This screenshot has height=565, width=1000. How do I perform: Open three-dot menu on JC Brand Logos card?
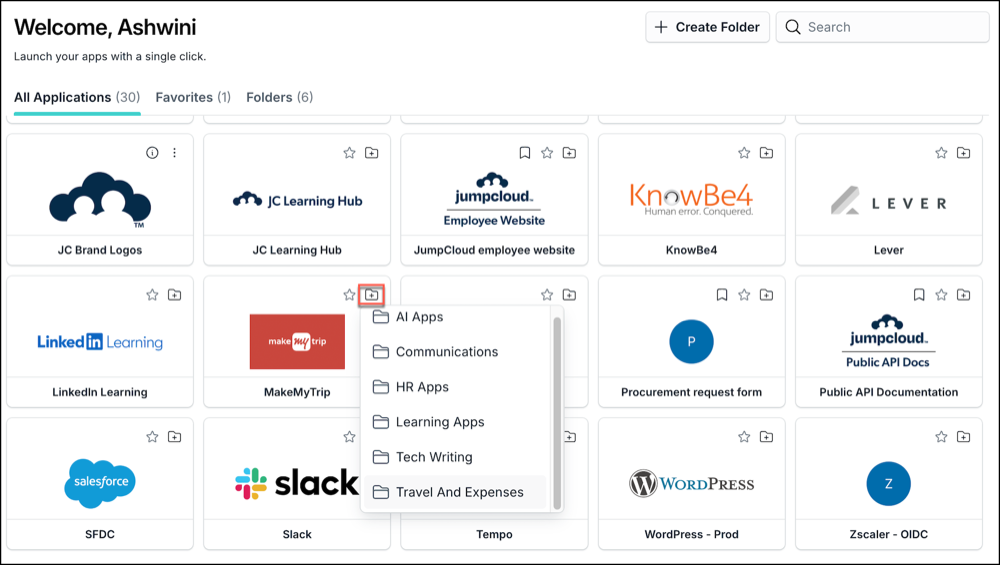pyautogui.click(x=174, y=152)
